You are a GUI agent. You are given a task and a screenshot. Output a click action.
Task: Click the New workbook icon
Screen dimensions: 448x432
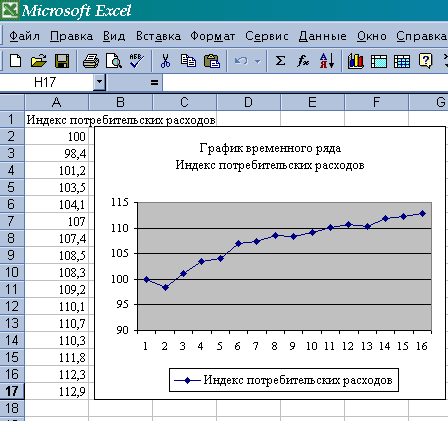coord(15,61)
